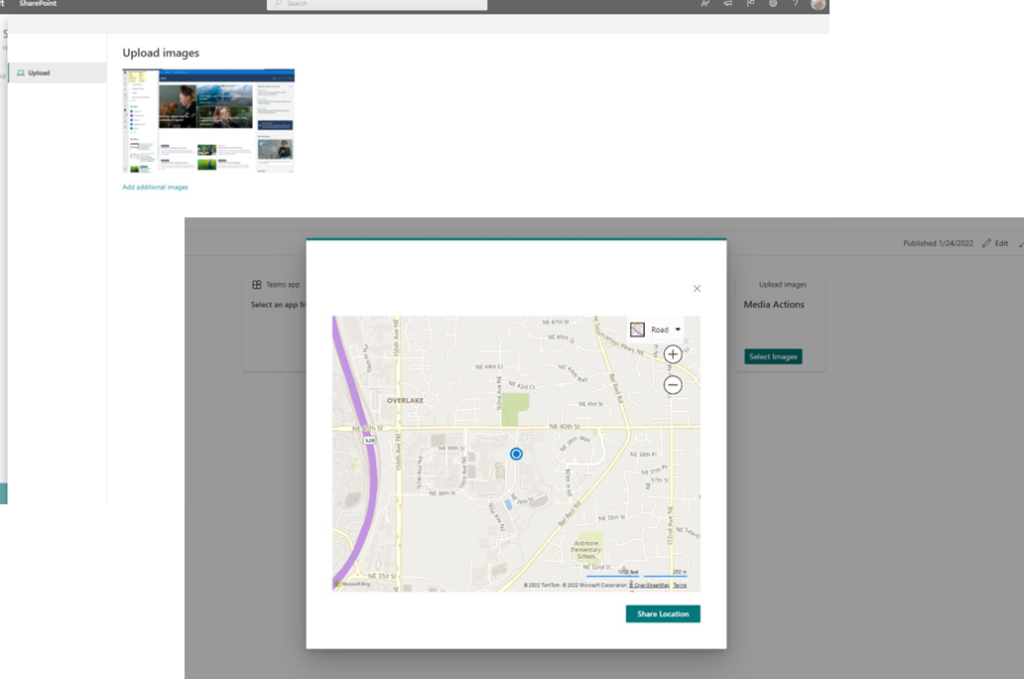
Task: Click the OpenStreetMap attribution link
Action: pos(650,586)
